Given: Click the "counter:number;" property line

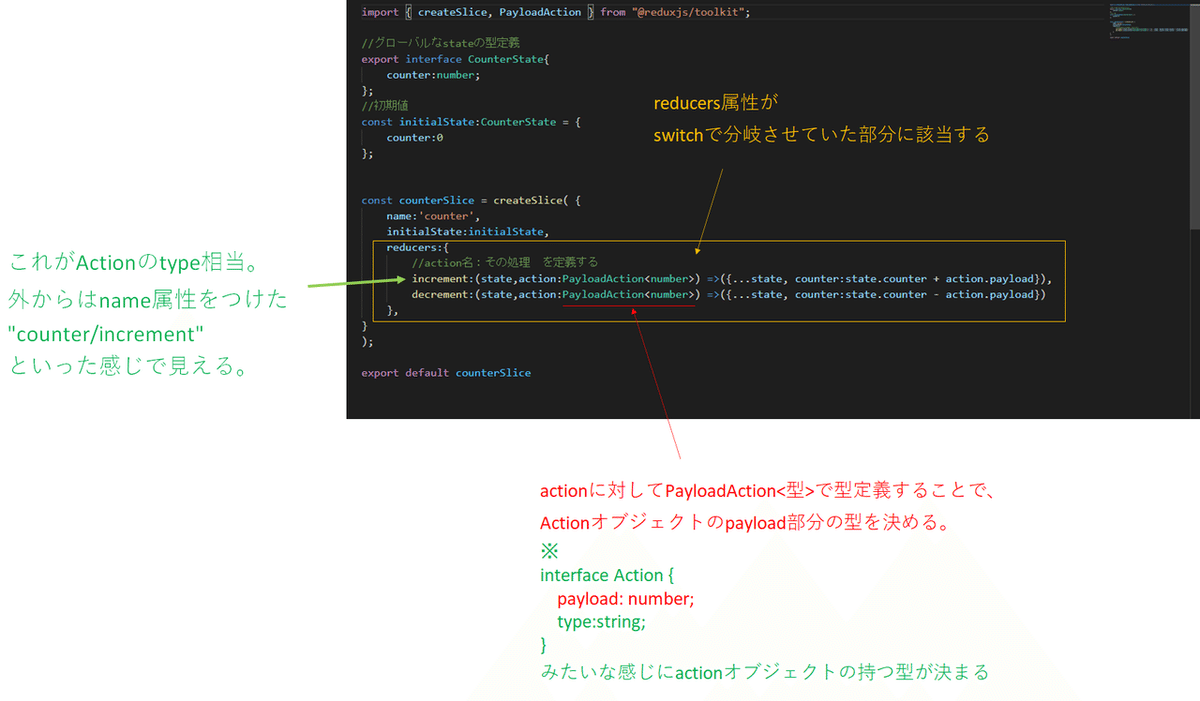Looking at the screenshot, I should [434, 75].
